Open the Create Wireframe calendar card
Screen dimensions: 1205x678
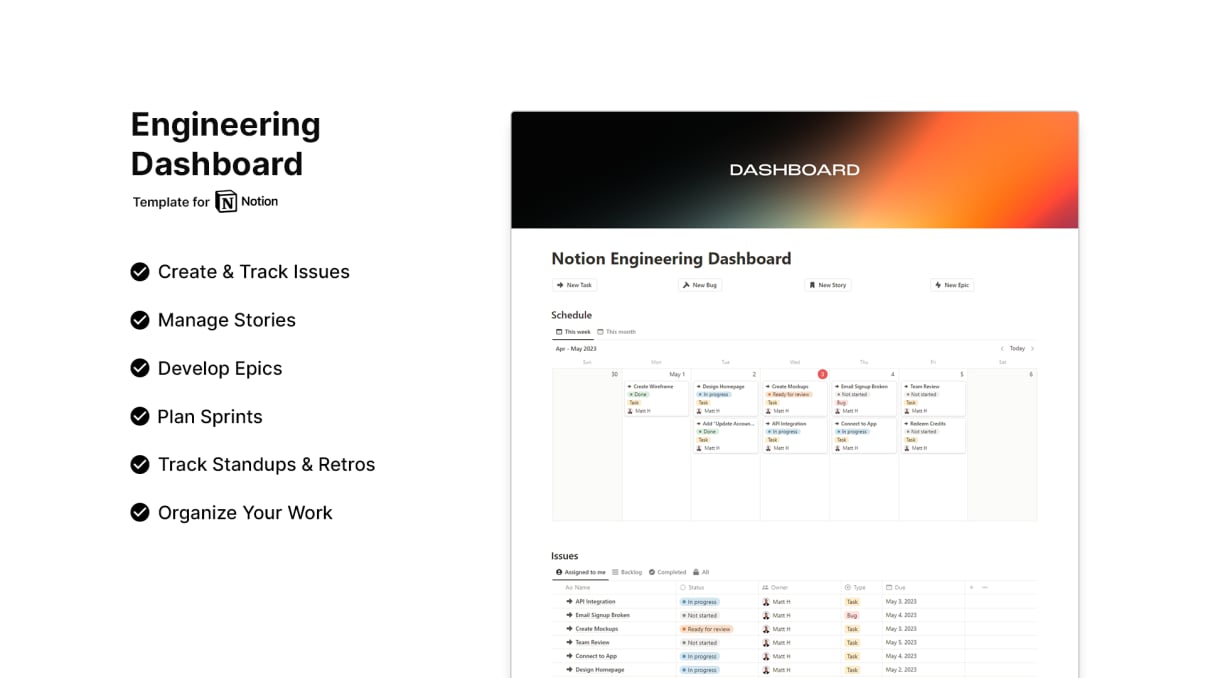coord(656,398)
